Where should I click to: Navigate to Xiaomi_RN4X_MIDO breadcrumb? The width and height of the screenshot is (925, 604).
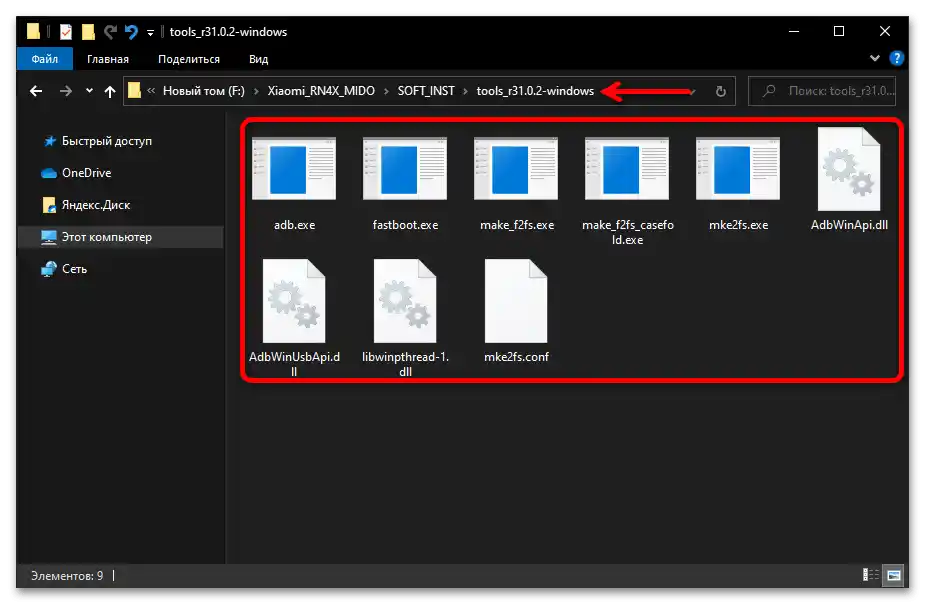click(321, 91)
